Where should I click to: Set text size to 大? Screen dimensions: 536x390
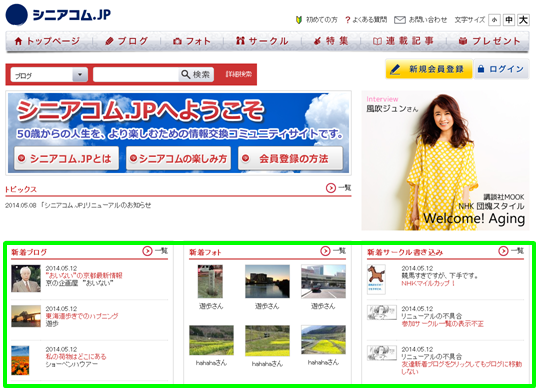pos(523,20)
